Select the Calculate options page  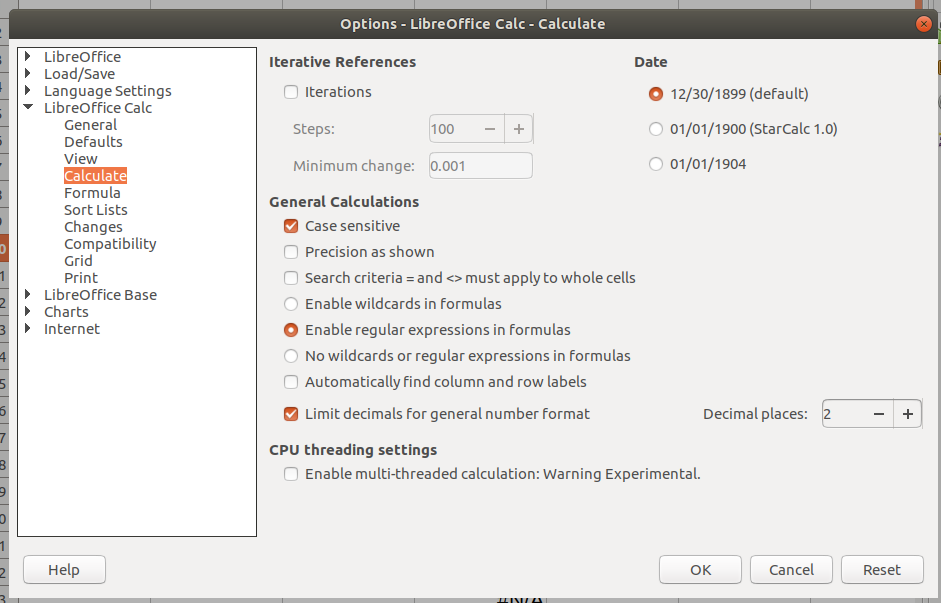[x=95, y=176]
